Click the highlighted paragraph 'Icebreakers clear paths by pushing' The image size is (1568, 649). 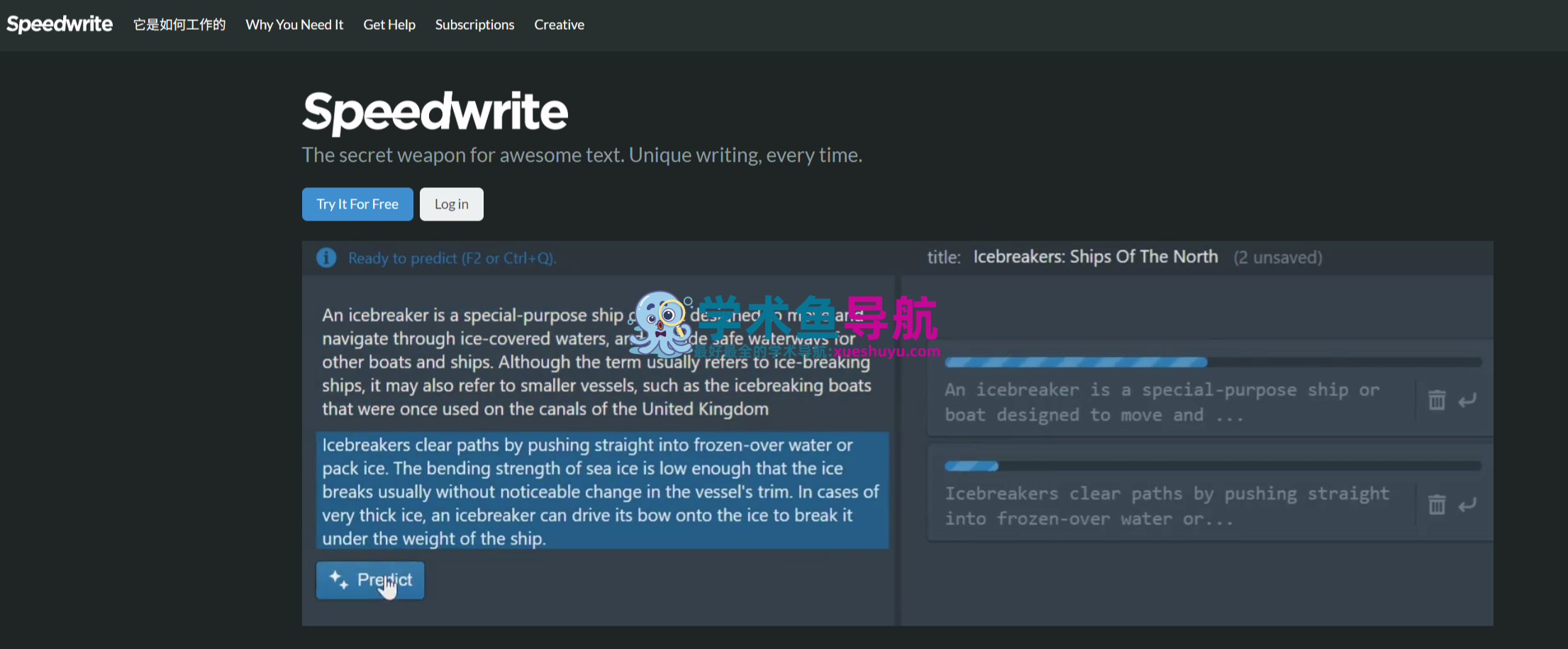tap(602, 491)
